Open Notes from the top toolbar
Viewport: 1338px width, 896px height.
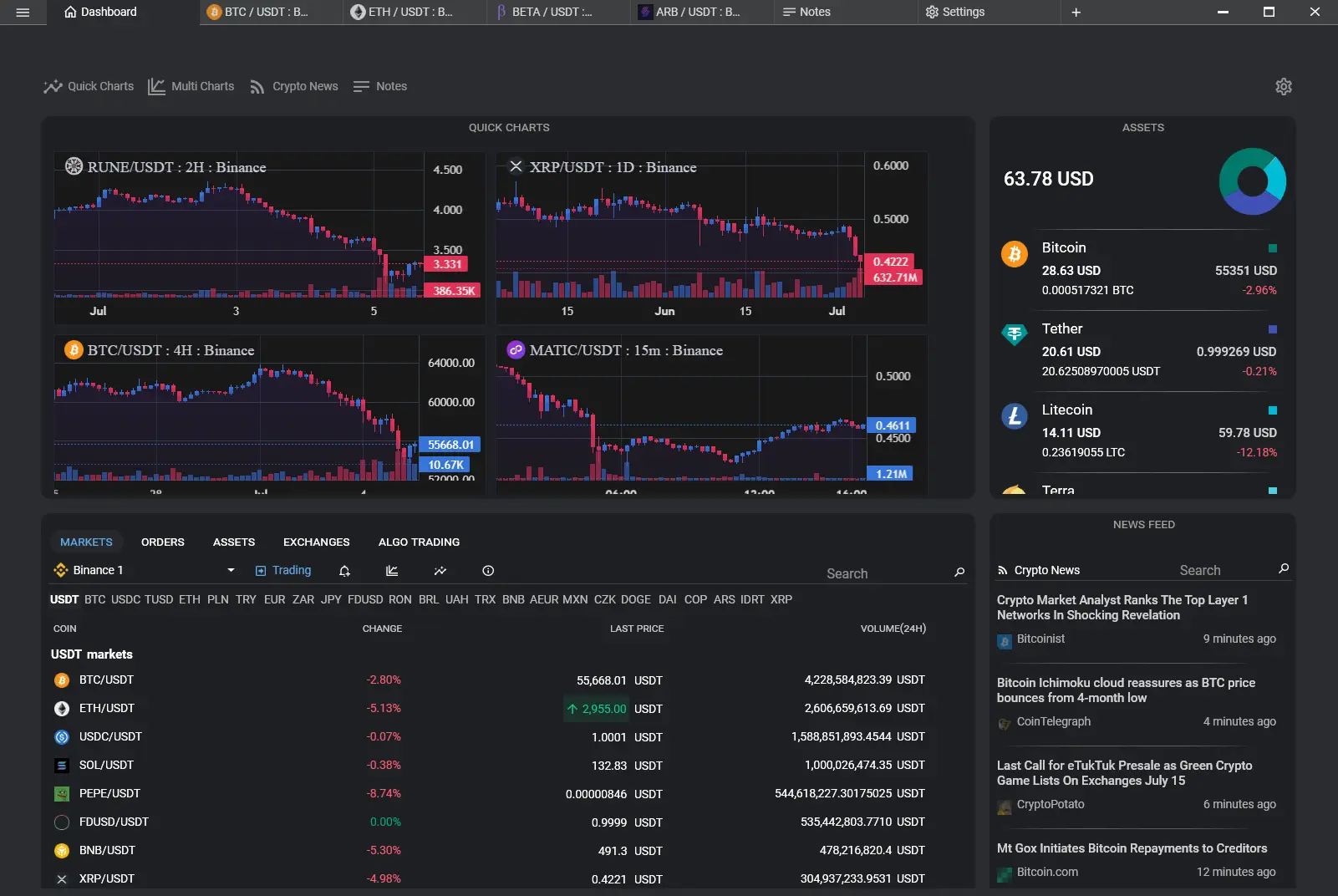(x=380, y=86)
